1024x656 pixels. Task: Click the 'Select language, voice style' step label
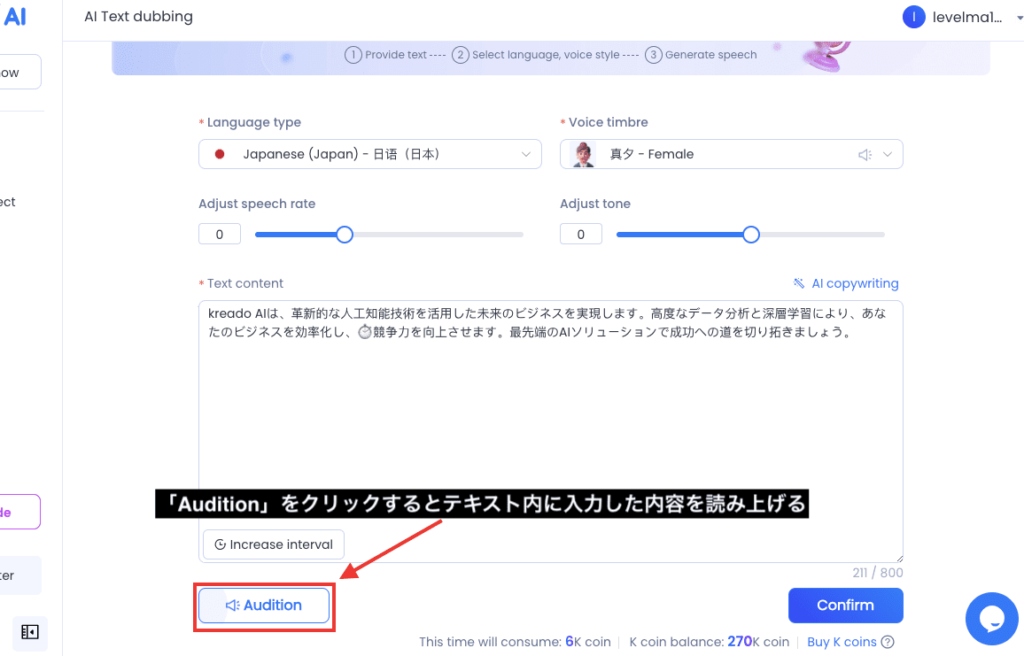[x=546, y=55]
